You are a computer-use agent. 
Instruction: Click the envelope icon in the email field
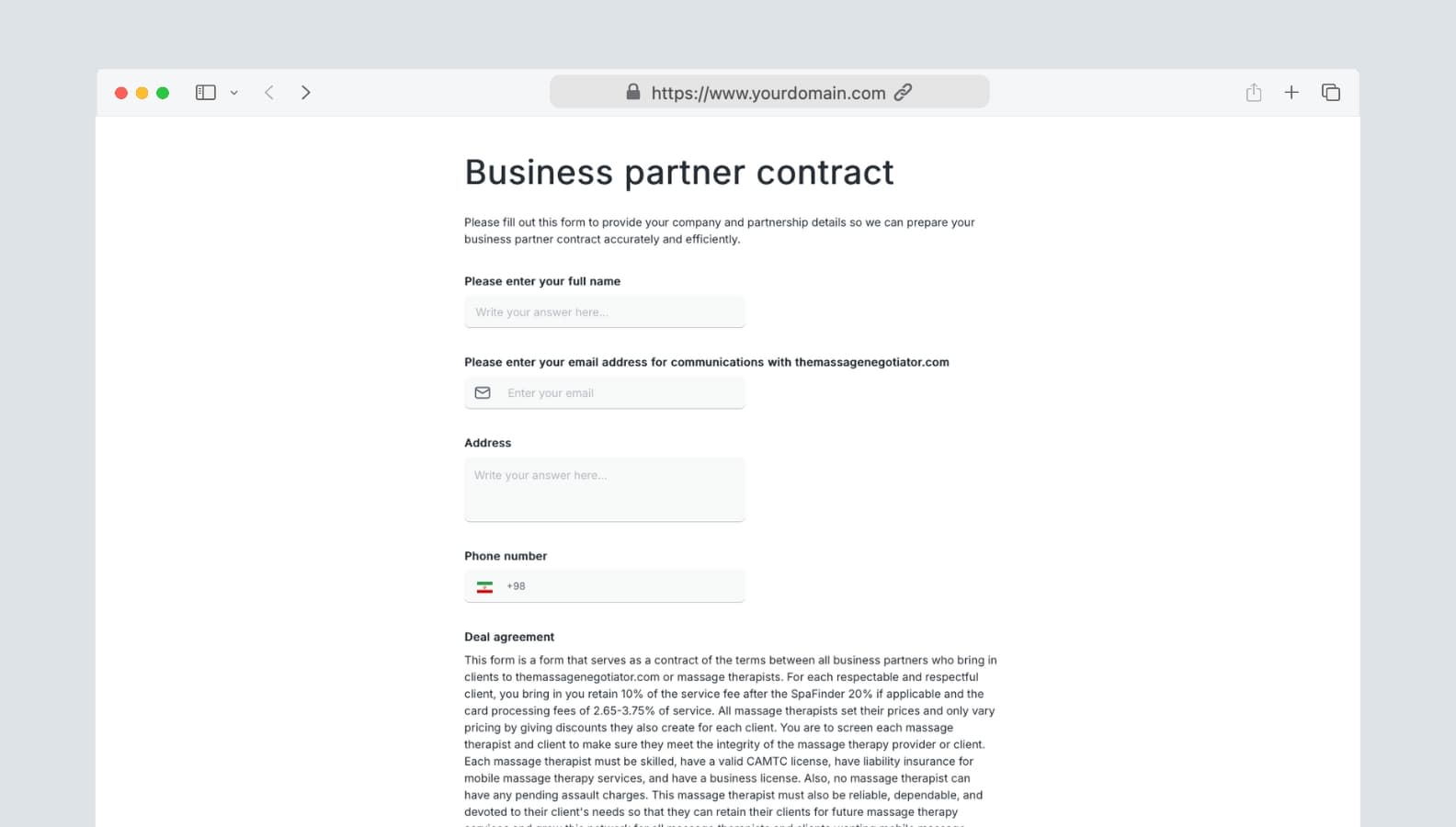click(x=483, y=392)
